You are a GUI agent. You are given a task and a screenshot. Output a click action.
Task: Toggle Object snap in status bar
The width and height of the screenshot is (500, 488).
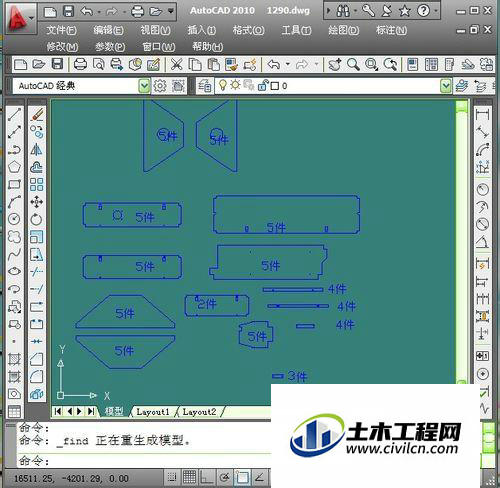pyautogui.click(x=242, y=478)
